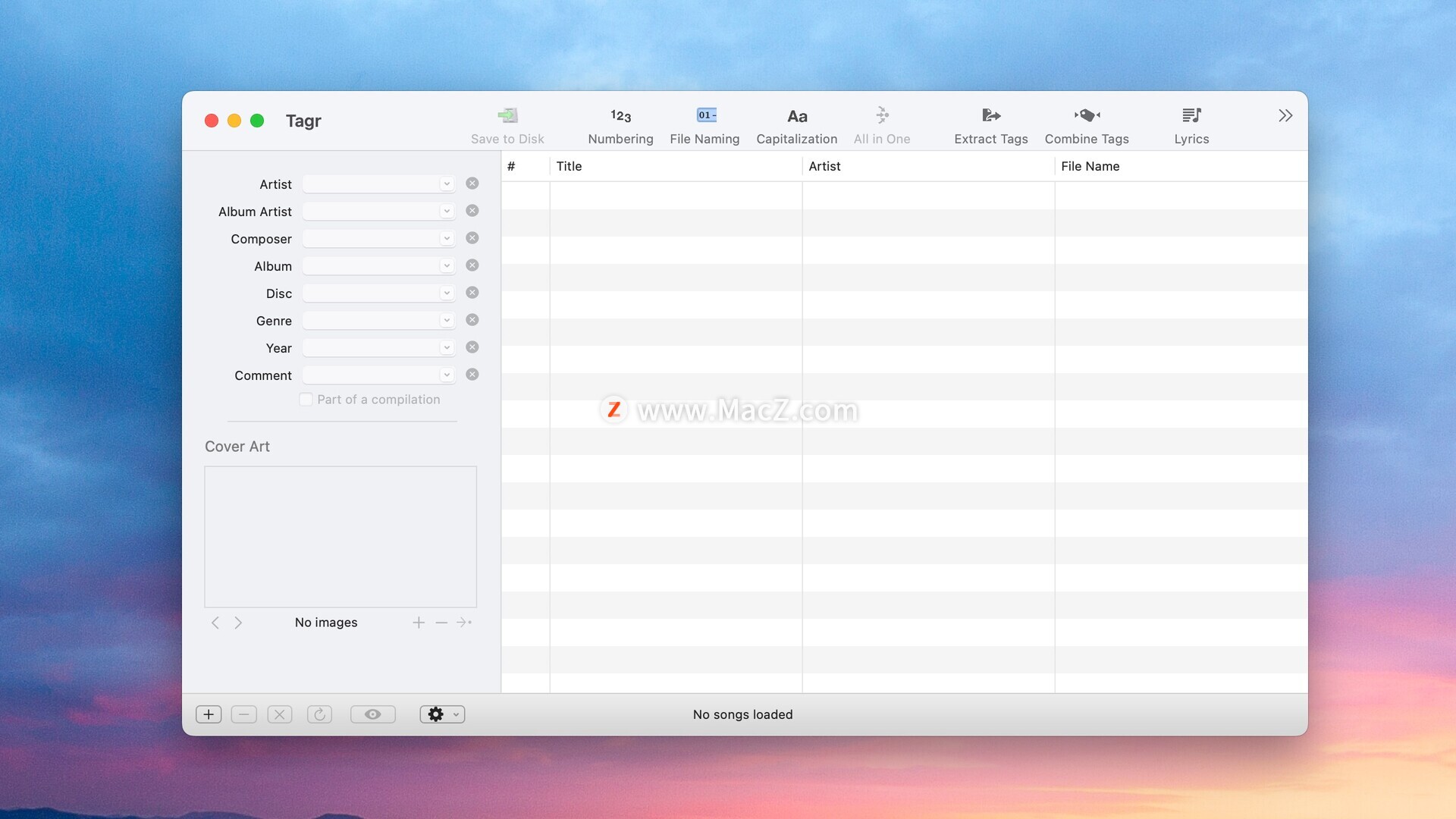1456x819 pixels.
Task: Expand the Album dropdown arrow
Action: point(447,265)
